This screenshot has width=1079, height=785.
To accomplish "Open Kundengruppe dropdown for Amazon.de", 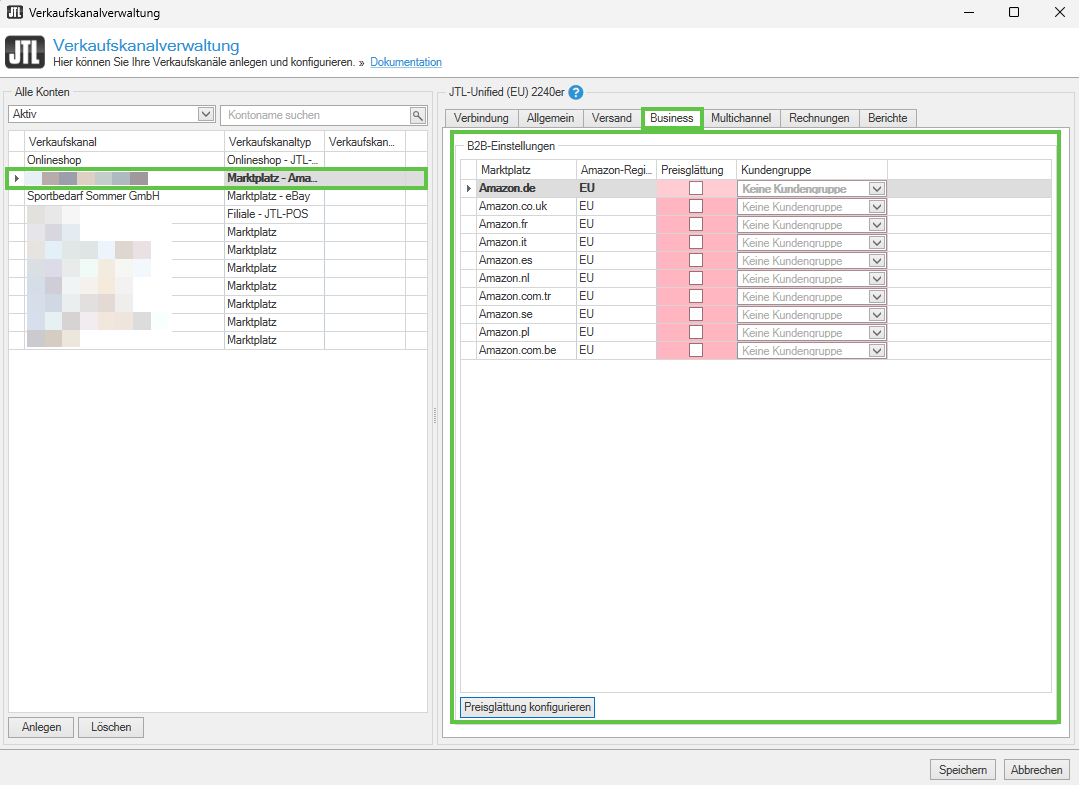I will pos(876,189).
